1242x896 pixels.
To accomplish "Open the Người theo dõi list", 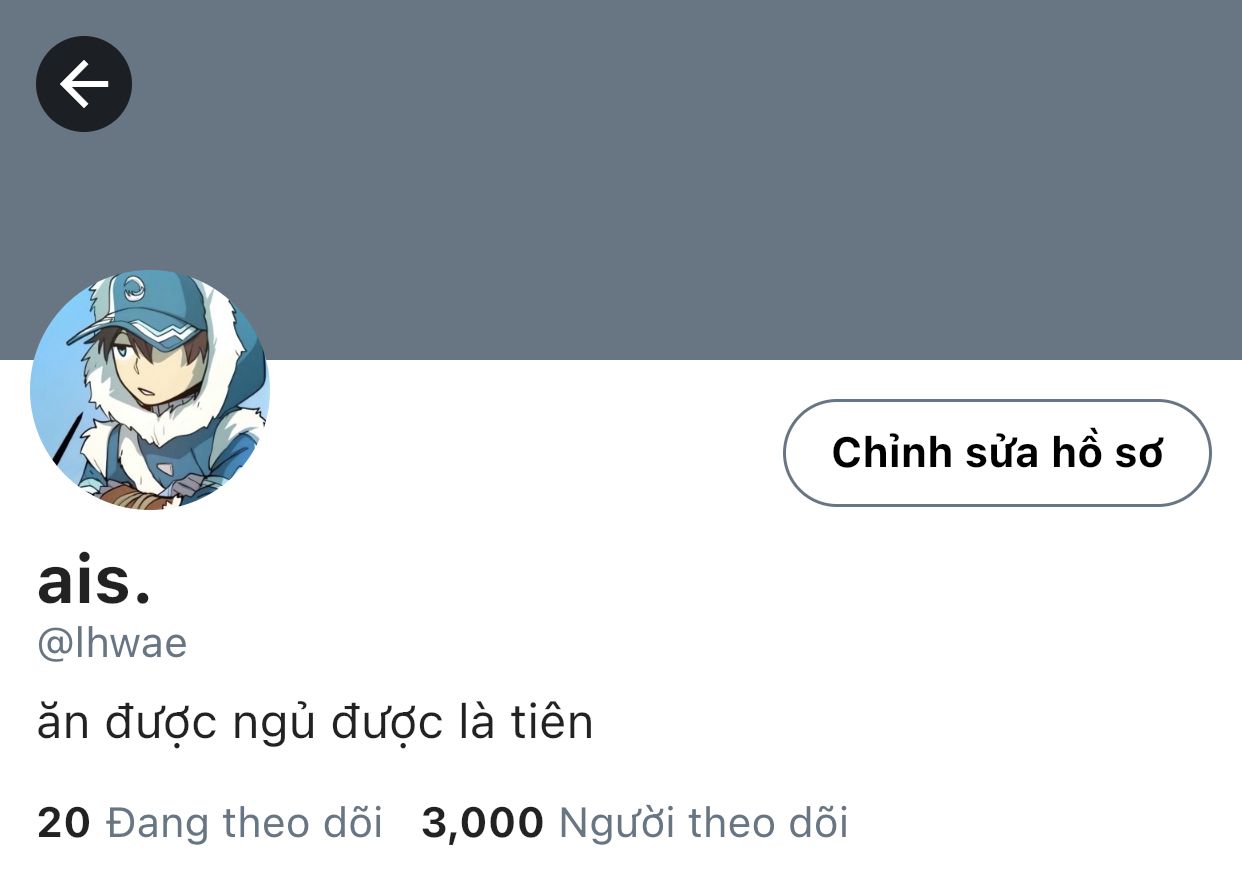I will [x=635, y=823].
